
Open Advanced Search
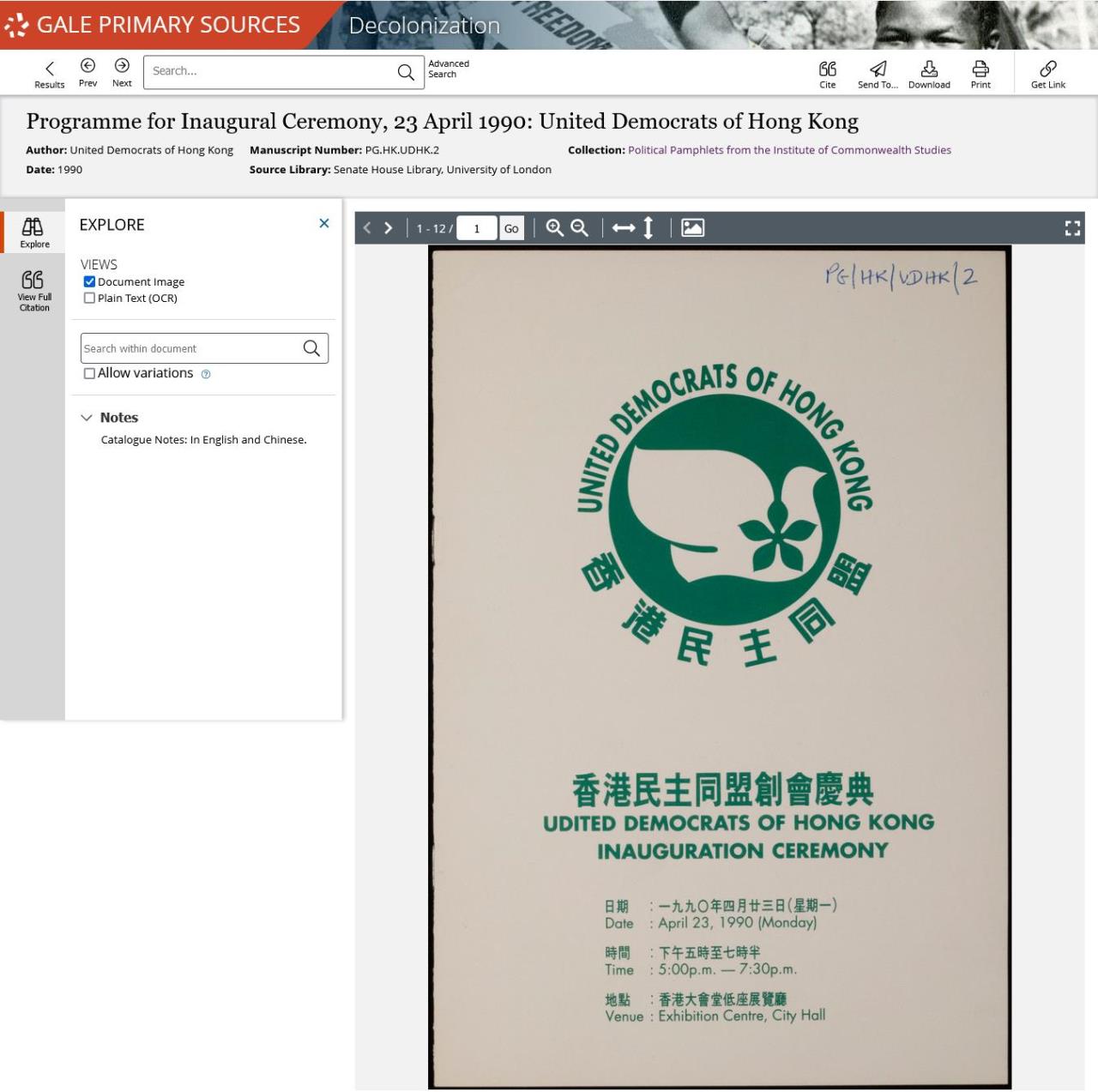coord(449,69)
